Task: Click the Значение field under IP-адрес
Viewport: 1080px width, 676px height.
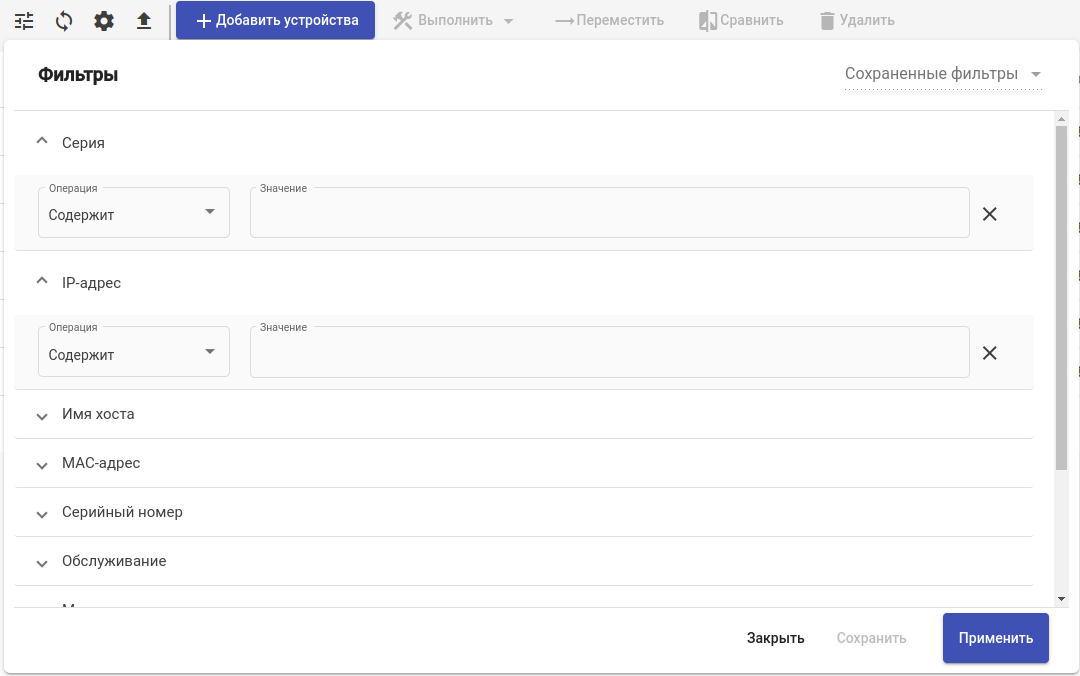Action: click(x=609, y=353)
